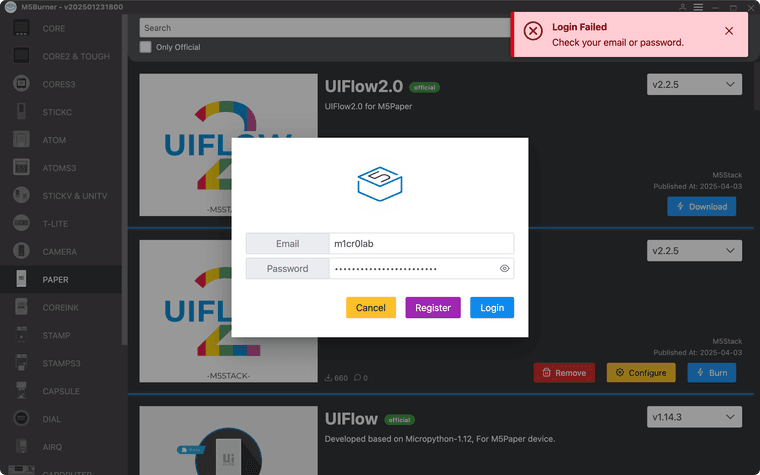The width and height of the screenshot is (760, 475).
Task: Click the UIFlow M5Paper device thumbnail
Action: point(228,441)
